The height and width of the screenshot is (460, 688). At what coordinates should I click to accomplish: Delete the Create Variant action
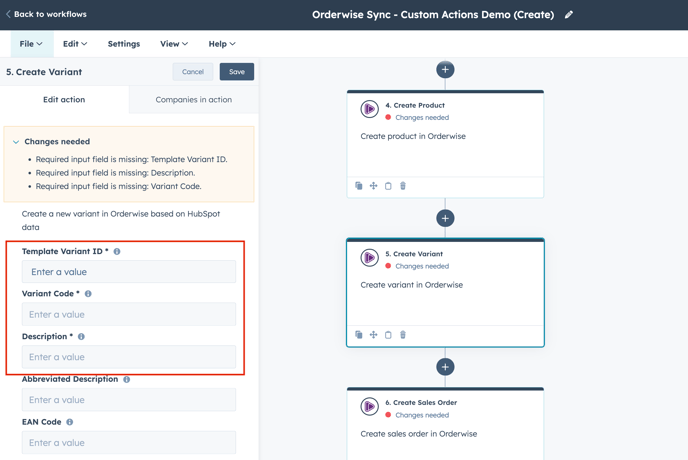click(x=403, y=334)
